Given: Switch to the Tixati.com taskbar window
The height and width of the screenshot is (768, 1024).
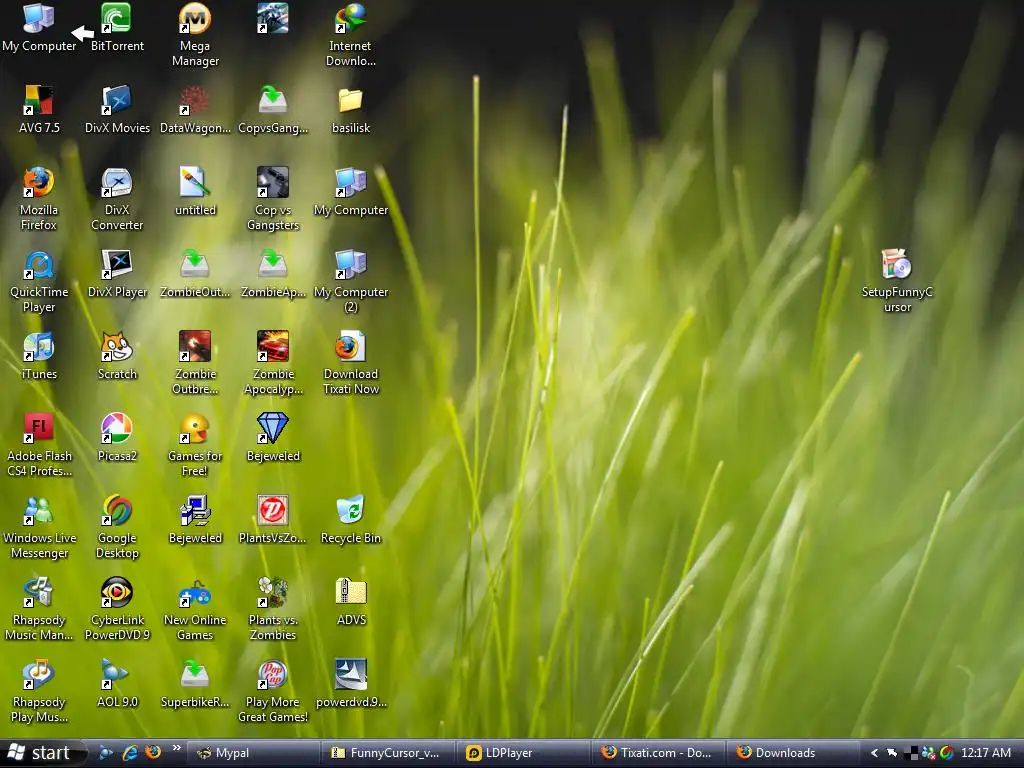Looking at the screenshot, I should click(659, 753).
